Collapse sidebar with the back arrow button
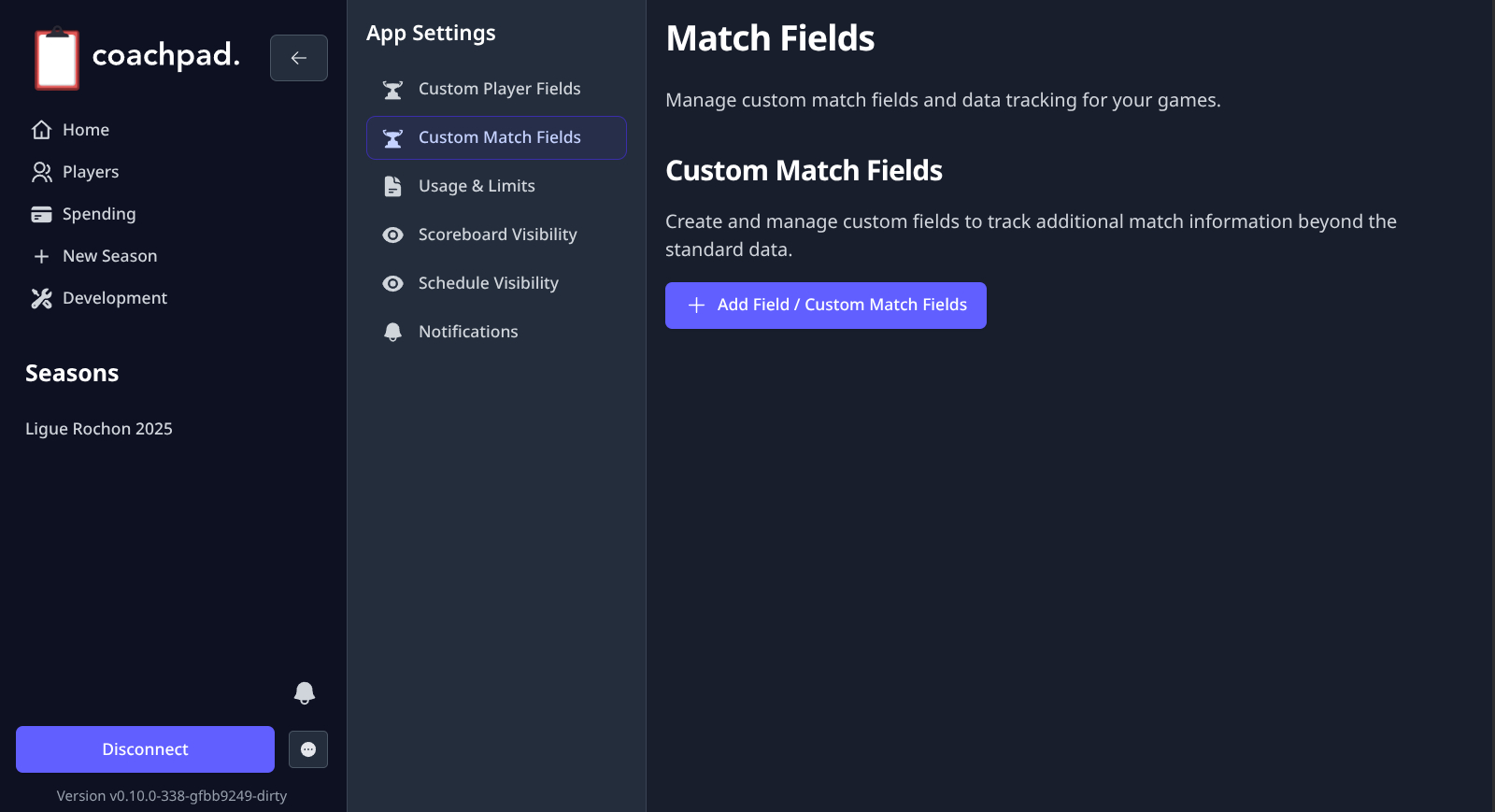This screenshot has width=1495, height=812. tap(299, 58)
